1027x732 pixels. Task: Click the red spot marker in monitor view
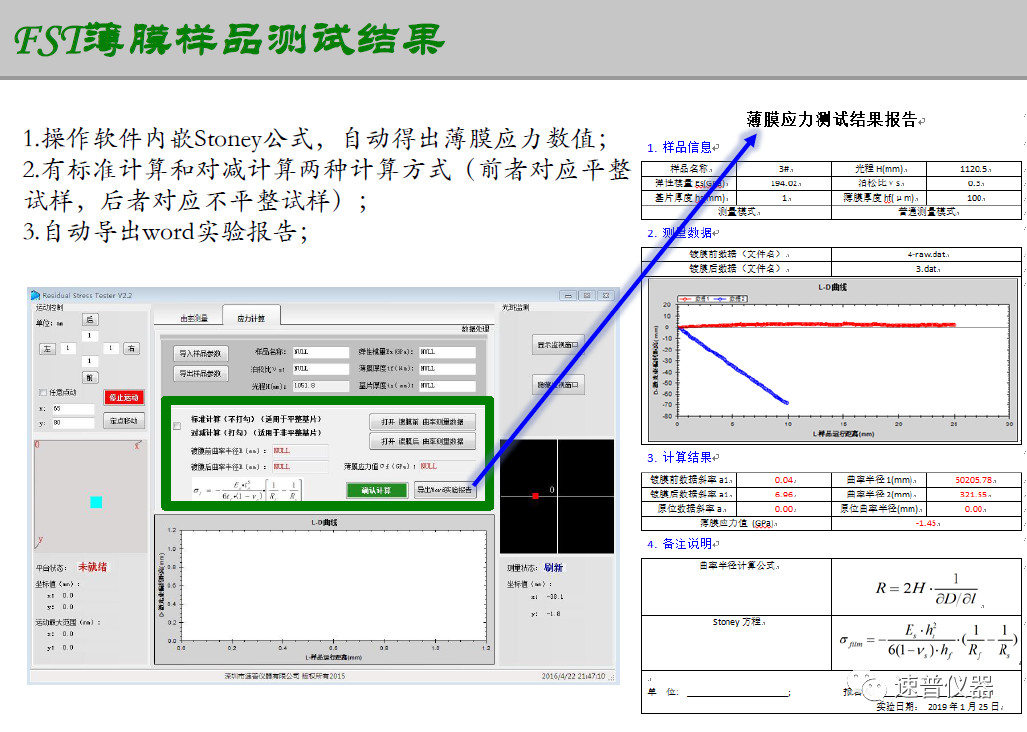(536, 496)
